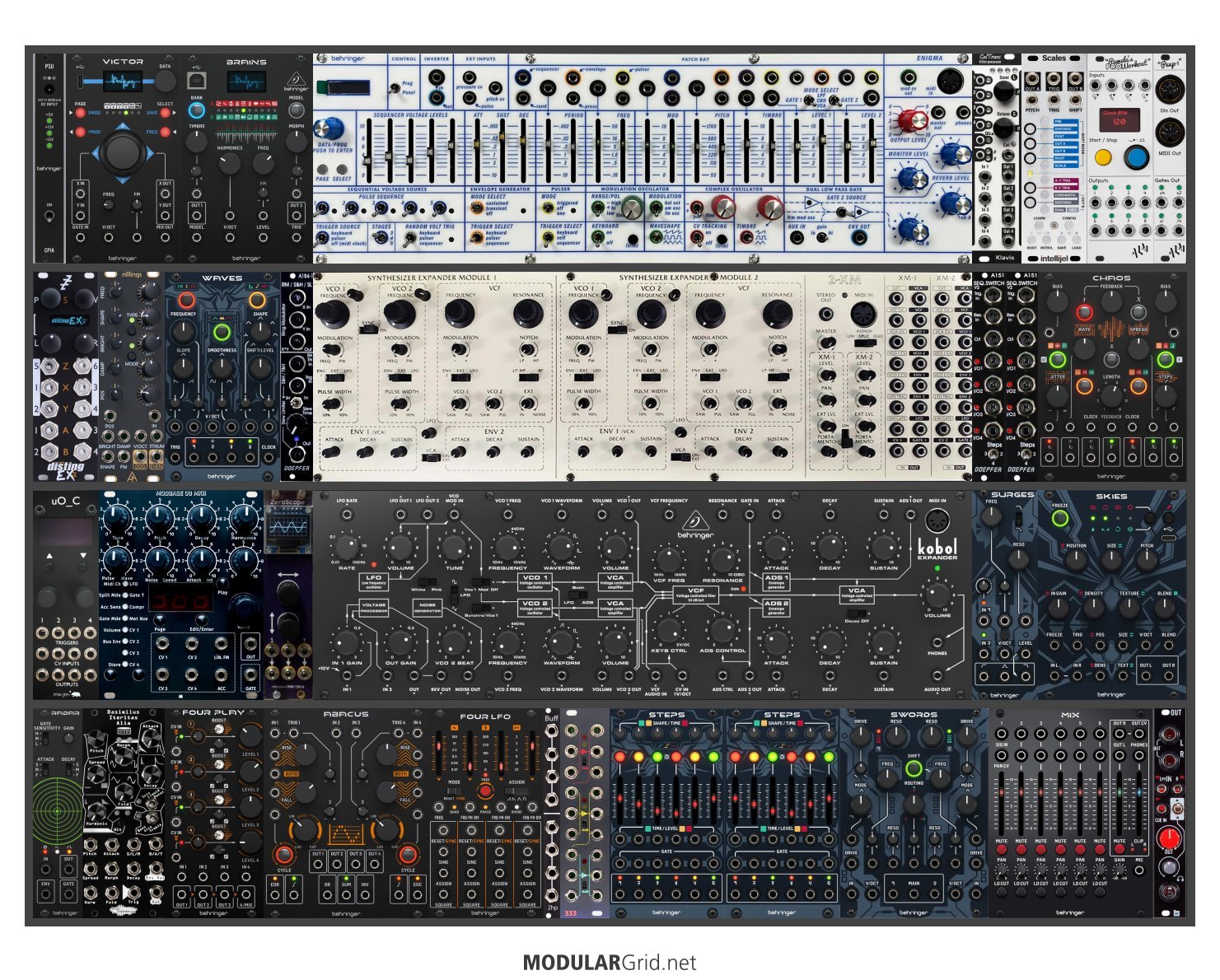Click the TIMBRE knob on Brains
The height and width of the screenshot is (980, 1220).
[196, 141]
